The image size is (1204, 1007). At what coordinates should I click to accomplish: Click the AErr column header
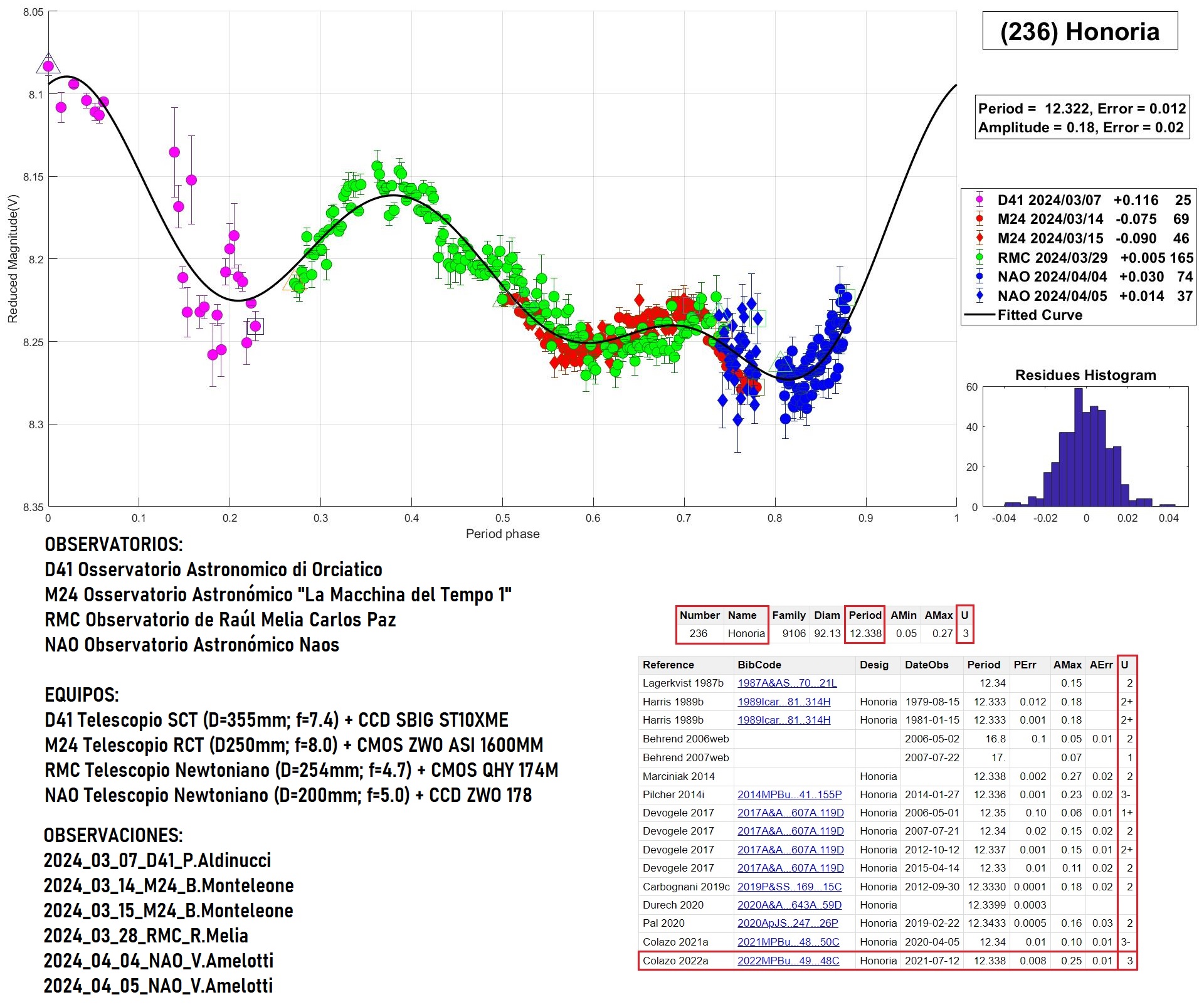[1101, 665]
